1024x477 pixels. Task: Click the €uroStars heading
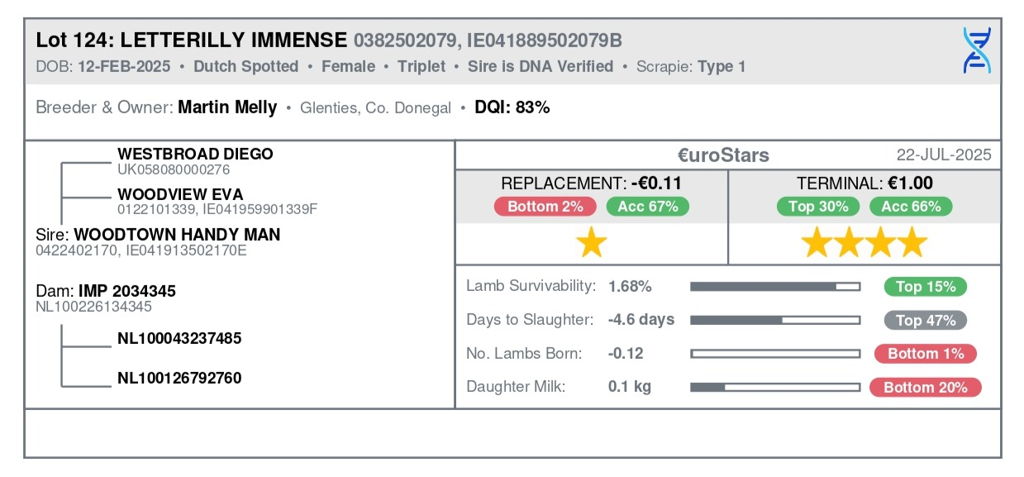click(723, 155)
